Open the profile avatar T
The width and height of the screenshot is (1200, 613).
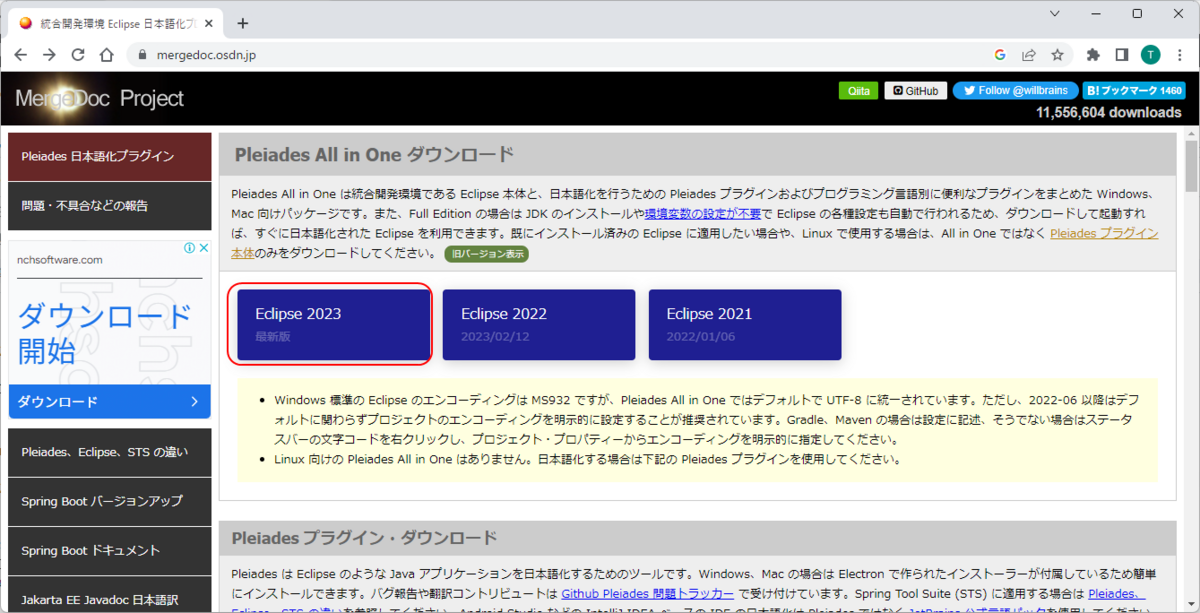[x=1150, y=55]
